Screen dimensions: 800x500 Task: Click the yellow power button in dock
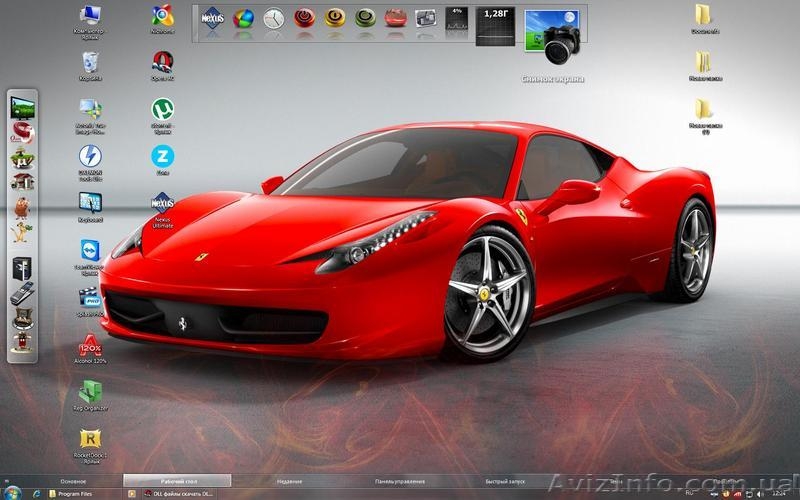point(335,18)
